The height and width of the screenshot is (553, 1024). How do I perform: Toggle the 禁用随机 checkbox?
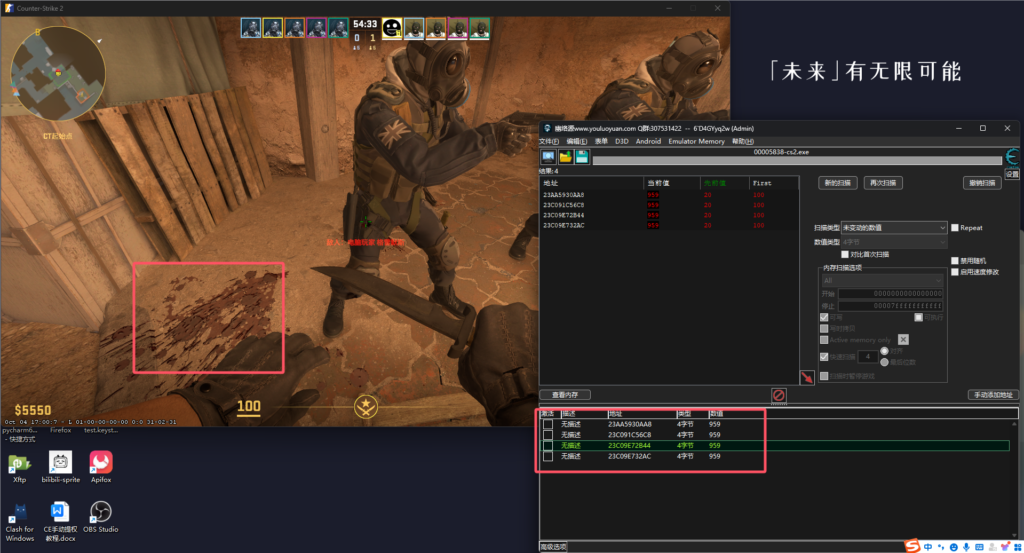pyautogui.click(x=955, y=261)
